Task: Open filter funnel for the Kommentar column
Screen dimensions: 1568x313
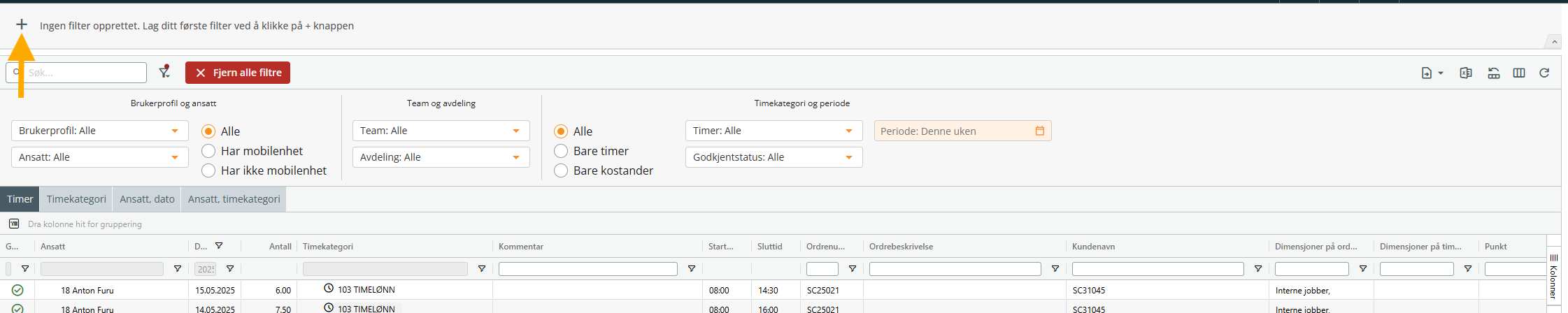Action: point(691,269)
